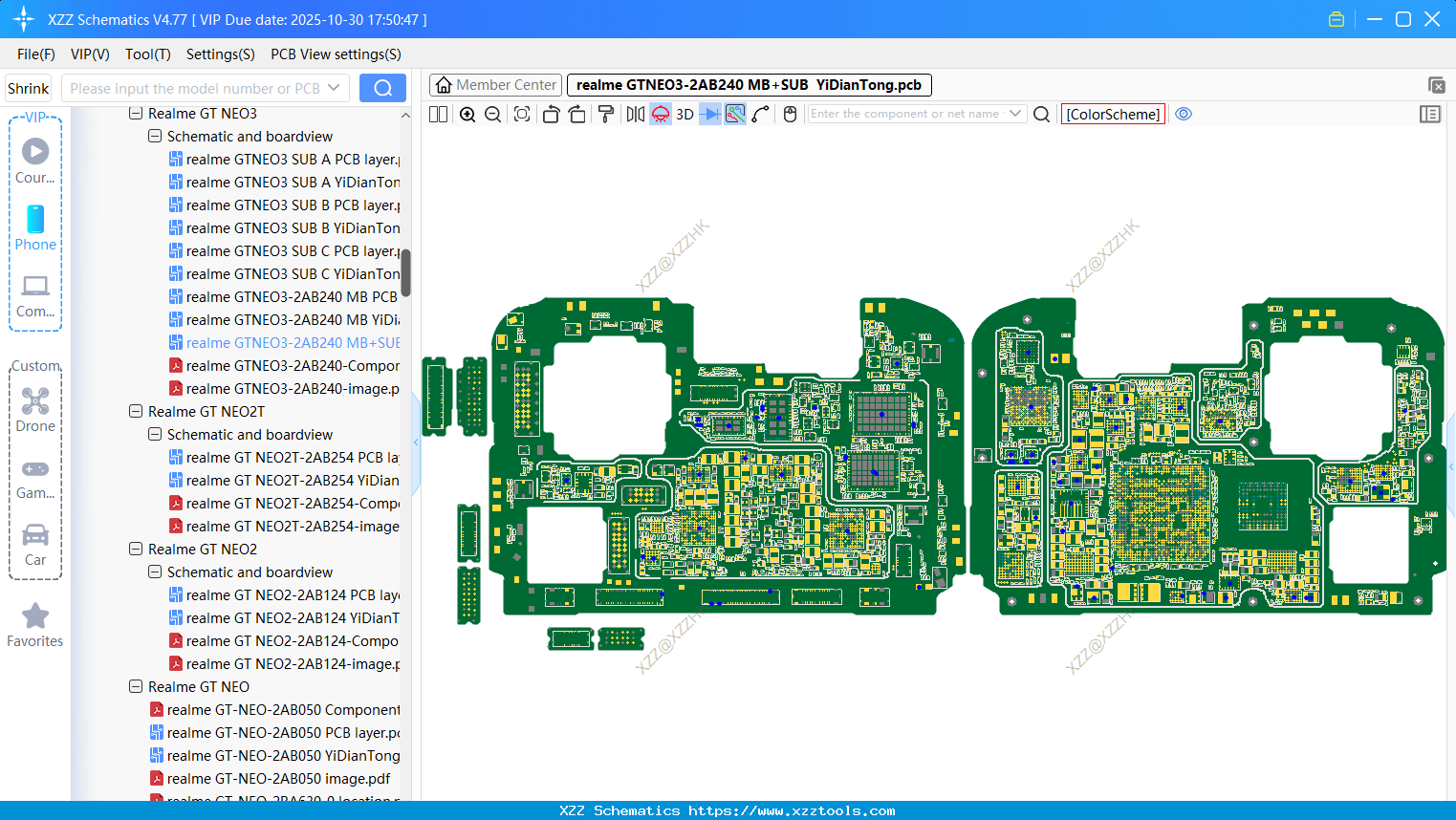
Task: Collapse Schematic and boardview under GT NEO2T
Action: click(x=155, y=435)
